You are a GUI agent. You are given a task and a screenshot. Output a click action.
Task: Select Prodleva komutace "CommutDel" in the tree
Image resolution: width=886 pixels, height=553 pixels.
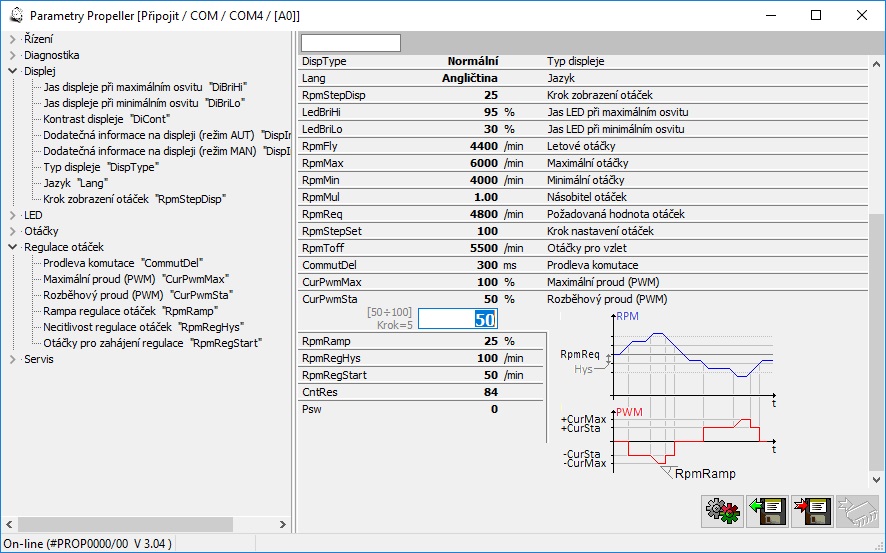click(x=123, y=263)
